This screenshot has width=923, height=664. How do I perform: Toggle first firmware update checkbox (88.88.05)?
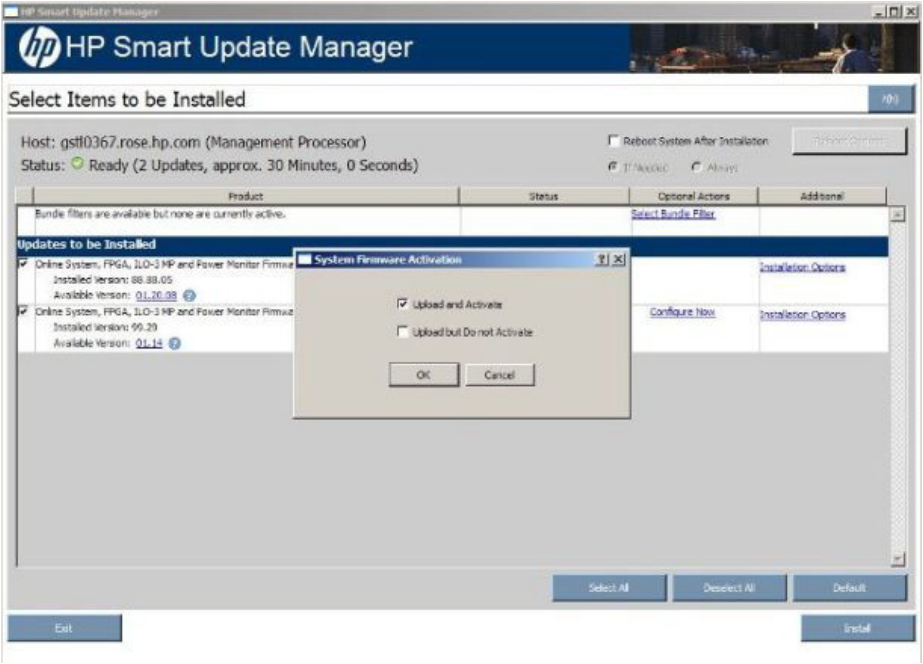point(24,264)
